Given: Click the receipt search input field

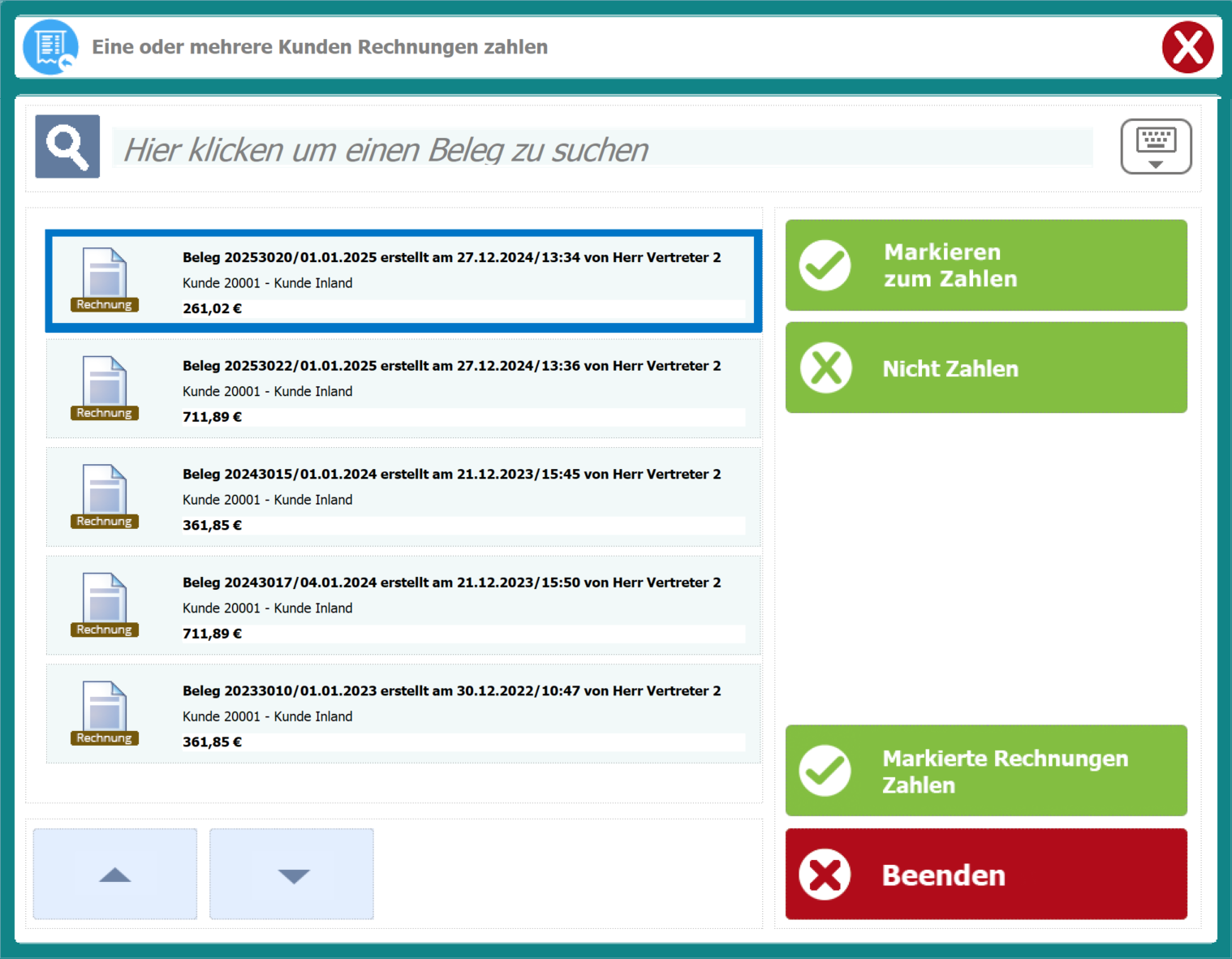Looking at the screenshot, I should [601, 149].
